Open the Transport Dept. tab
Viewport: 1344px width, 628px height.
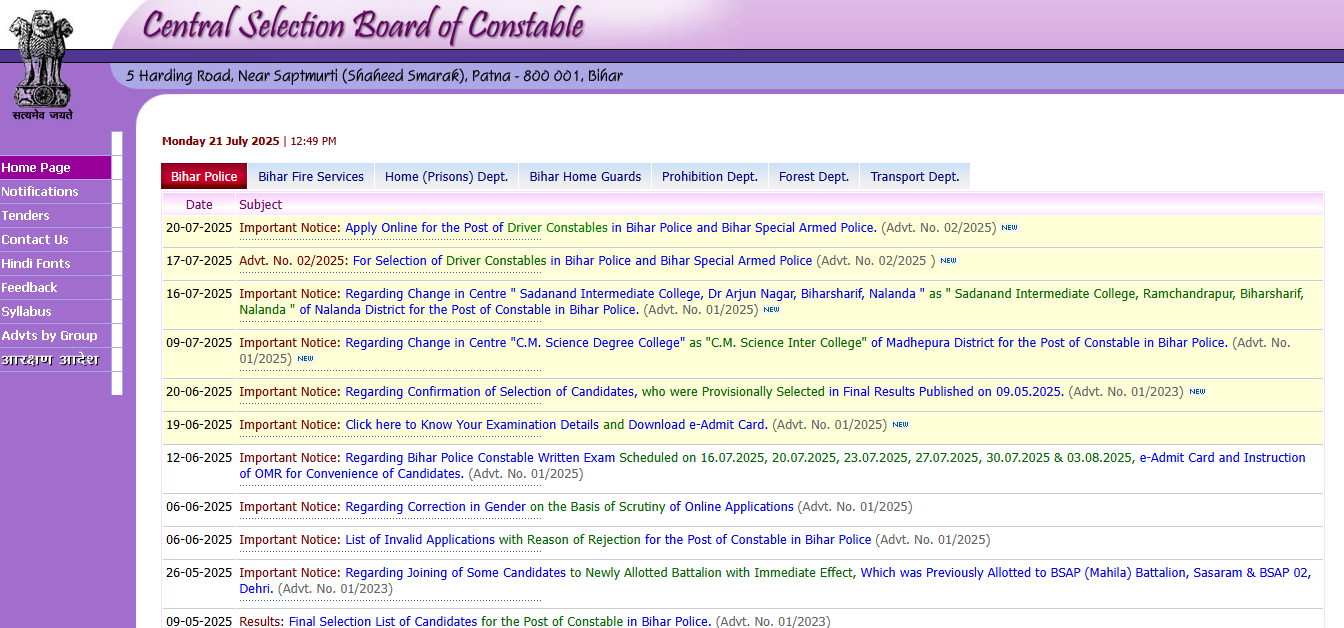pos(914,175)
